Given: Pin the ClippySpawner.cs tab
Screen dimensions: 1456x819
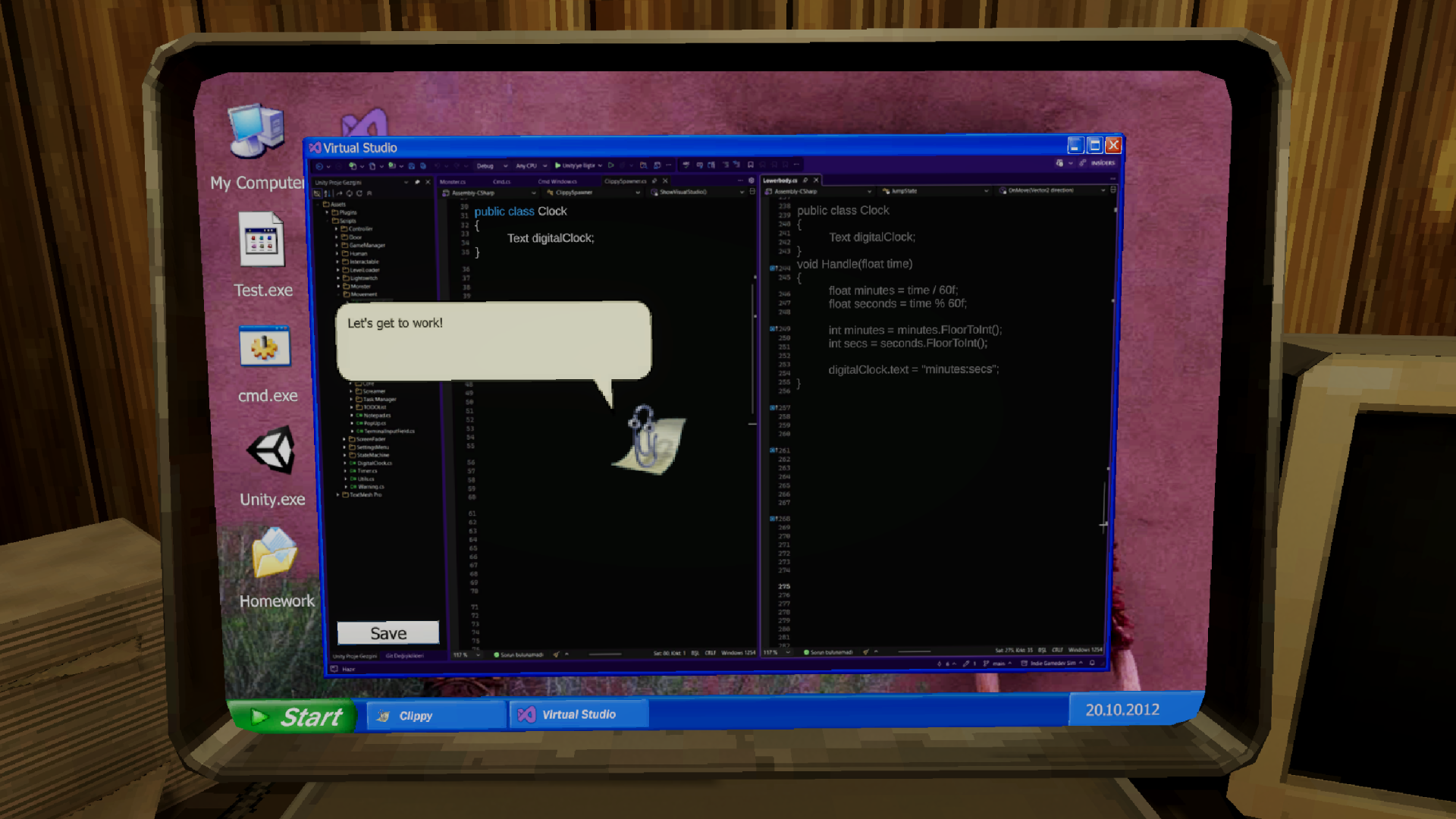Looking at the screenshot, I should click(x=654, y=180).
